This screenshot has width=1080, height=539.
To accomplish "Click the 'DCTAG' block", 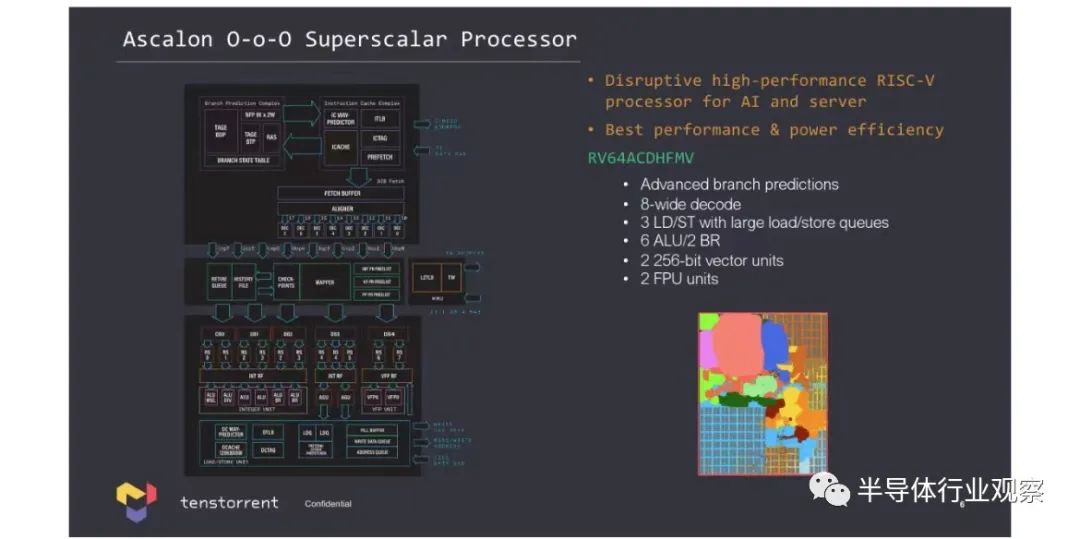I will coord(268,450).
